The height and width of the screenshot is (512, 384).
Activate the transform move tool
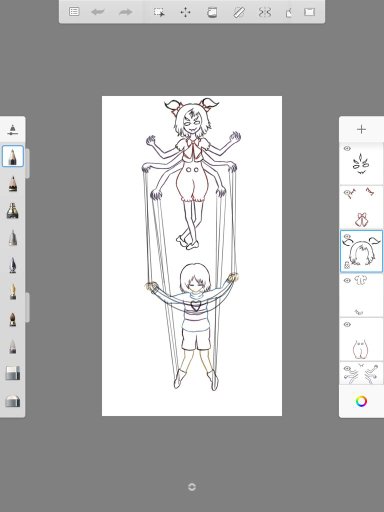(x=185, y=12)
